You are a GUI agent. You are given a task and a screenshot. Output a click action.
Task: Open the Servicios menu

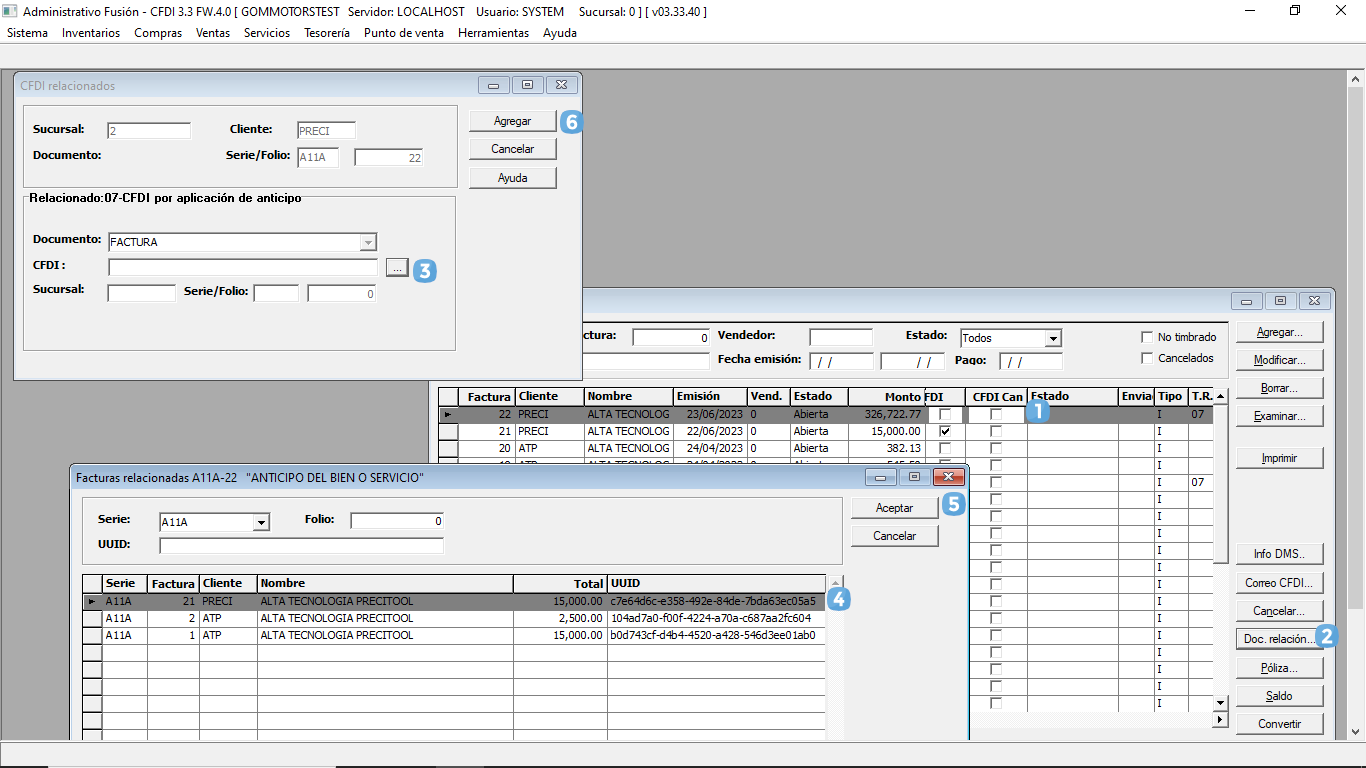point(267,33)
